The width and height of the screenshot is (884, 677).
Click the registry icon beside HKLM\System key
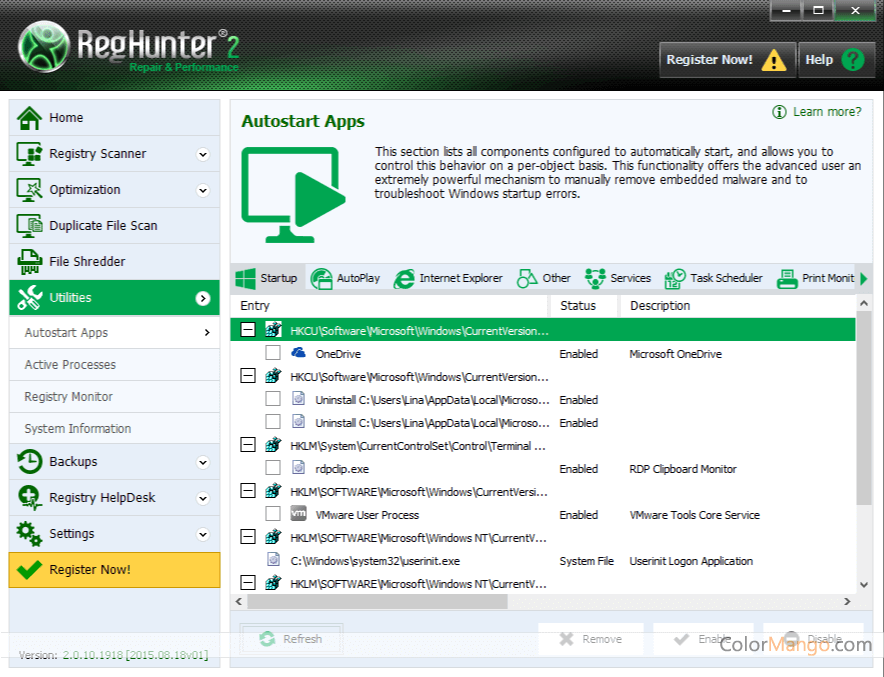click(x=273, y=445)
